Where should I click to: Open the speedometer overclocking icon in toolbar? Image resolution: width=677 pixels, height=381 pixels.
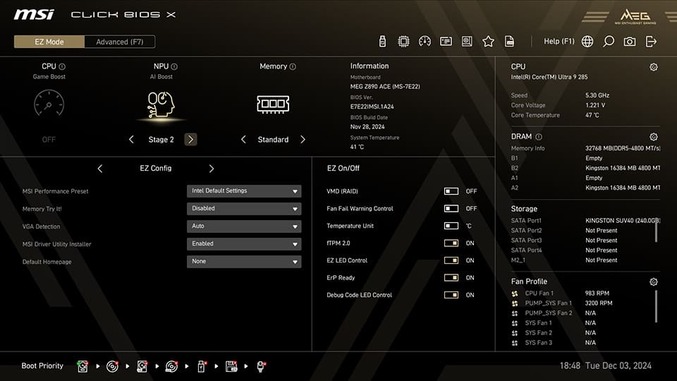tap(425, 41)
